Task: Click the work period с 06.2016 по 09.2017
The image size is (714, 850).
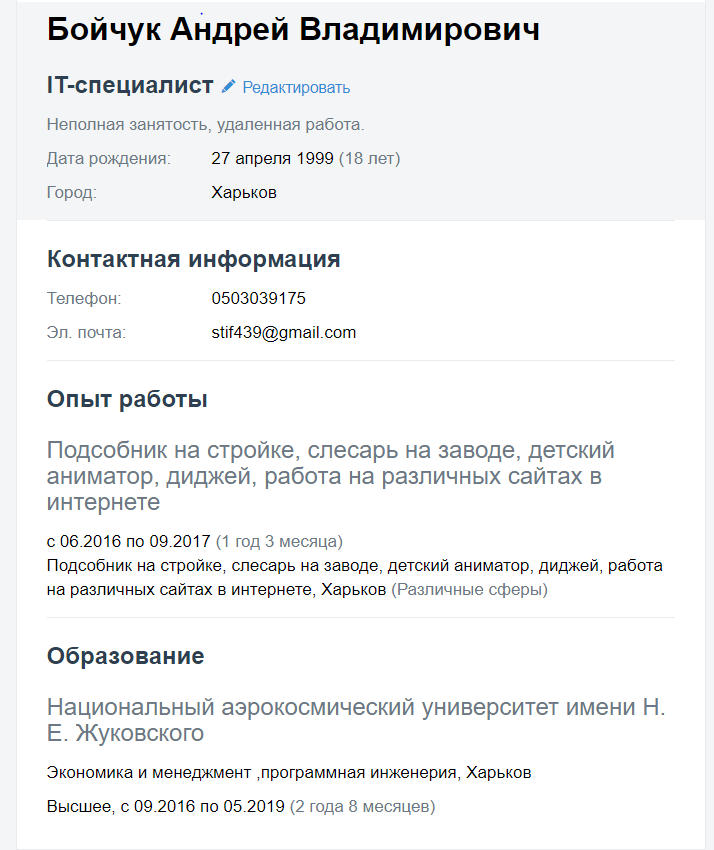Action: click(128, 541)
